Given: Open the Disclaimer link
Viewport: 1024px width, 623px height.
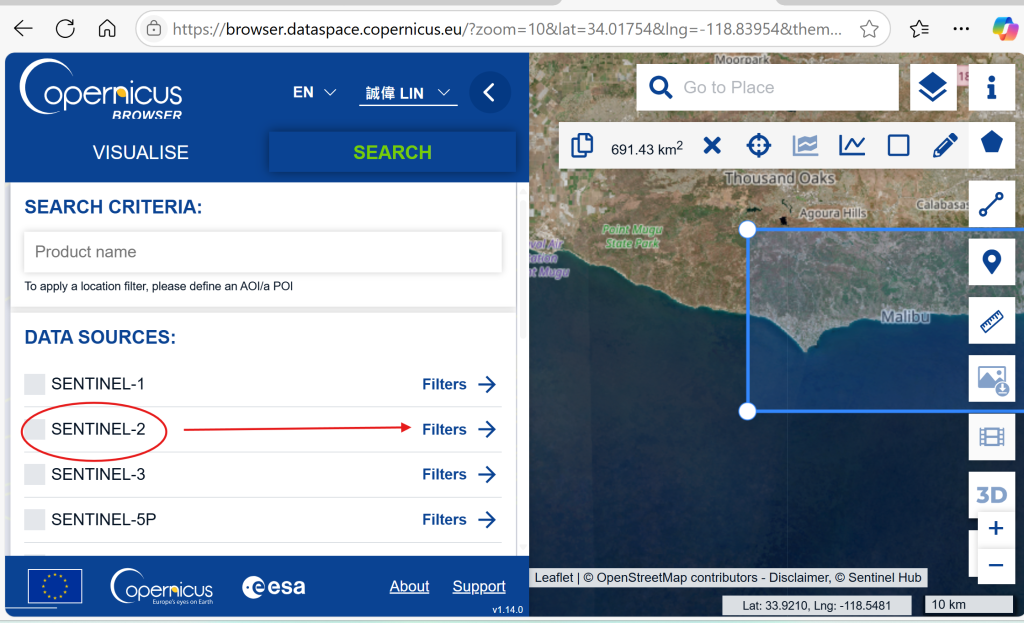Looking at the screenshot, I should (x=798, y=577).
